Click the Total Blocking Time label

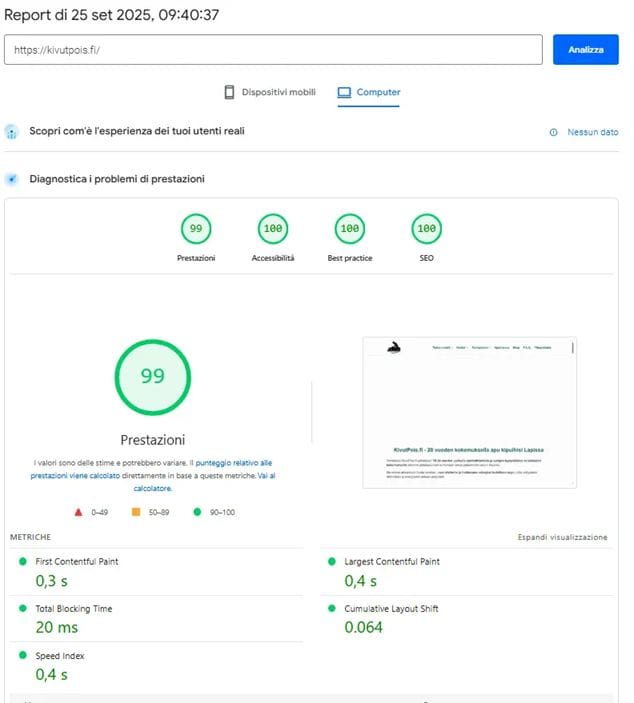coord(74,609)
